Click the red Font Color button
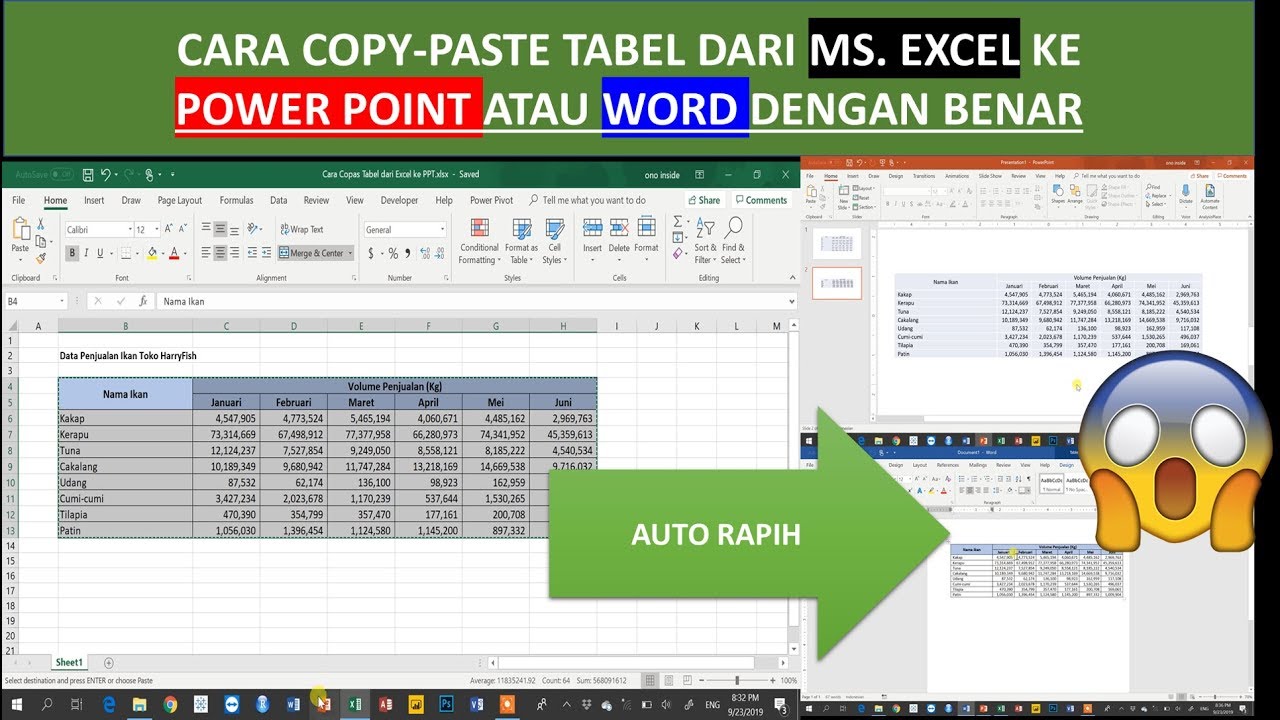This screenshot has height=720, width=1280. click(174, 253)
